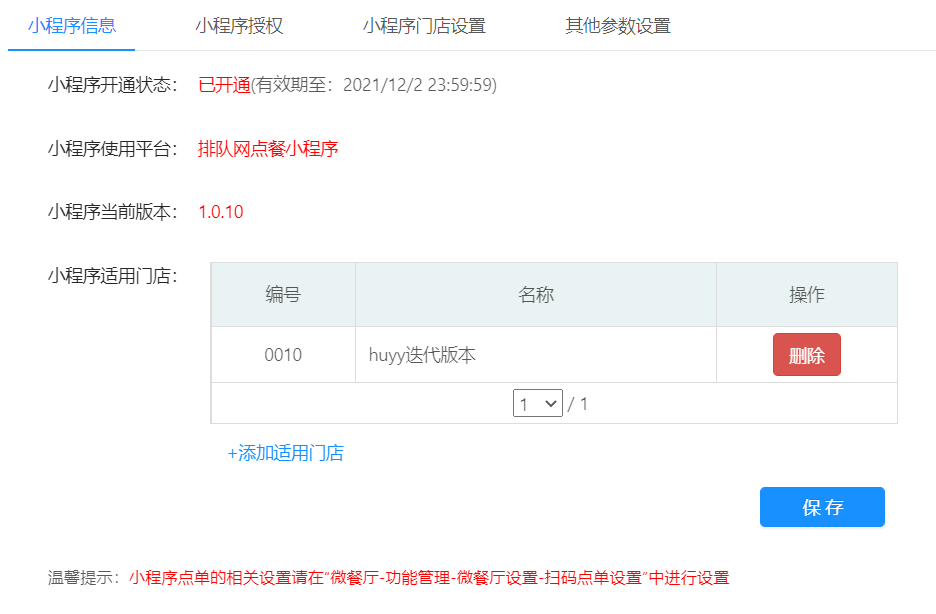Click the 名称 column header
The height and width of the screenshot is (614, 936).
pos(536,295)
